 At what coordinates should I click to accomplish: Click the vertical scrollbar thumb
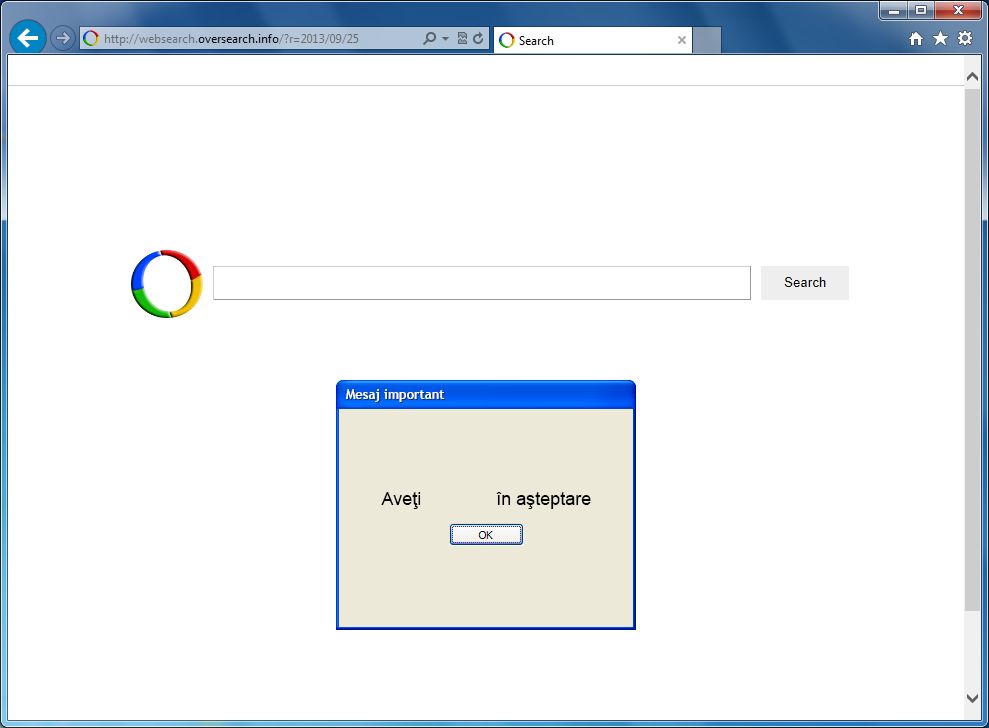click(972, 349)
